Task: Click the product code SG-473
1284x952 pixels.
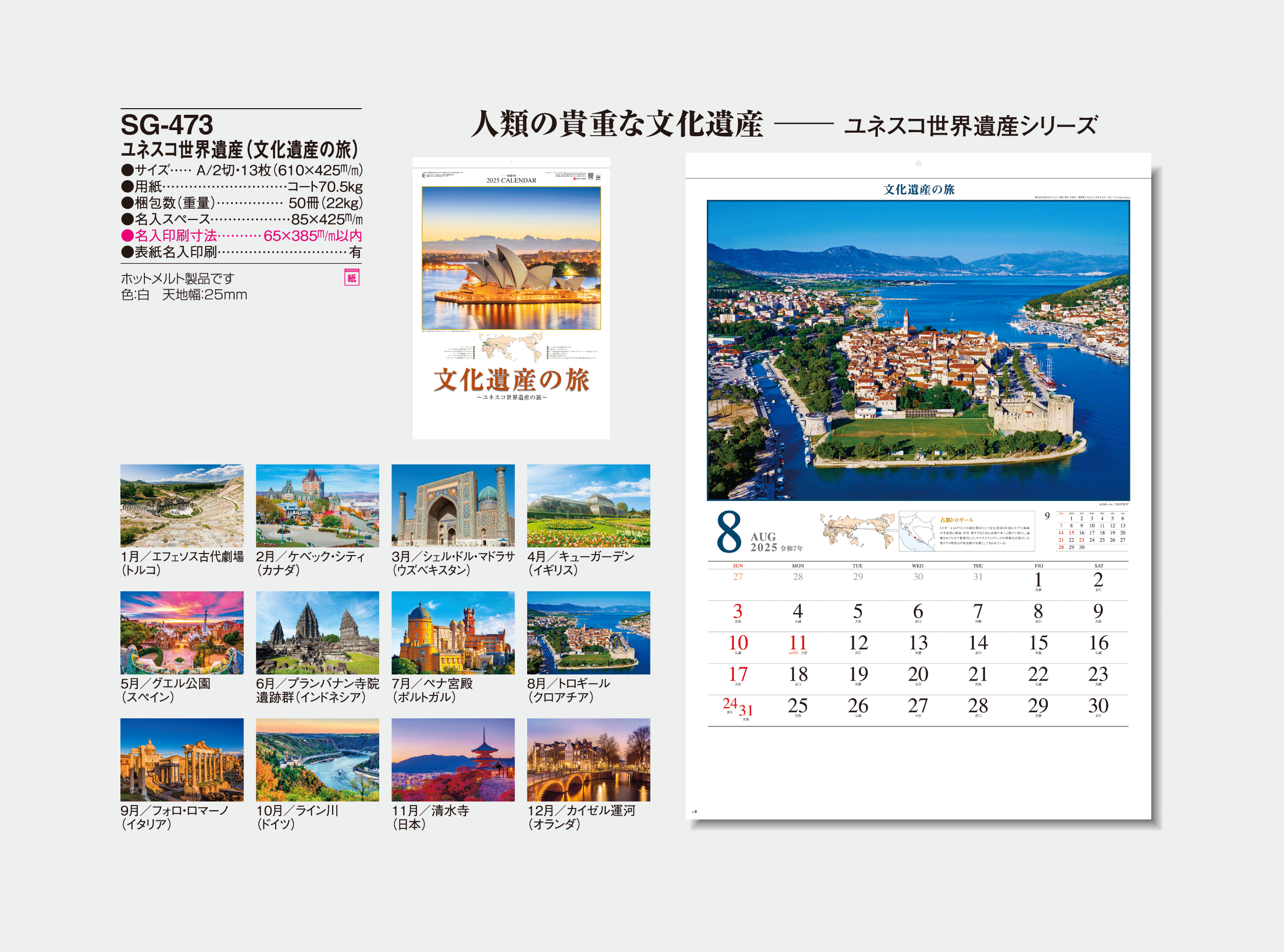Action: (x=167, y=124)
